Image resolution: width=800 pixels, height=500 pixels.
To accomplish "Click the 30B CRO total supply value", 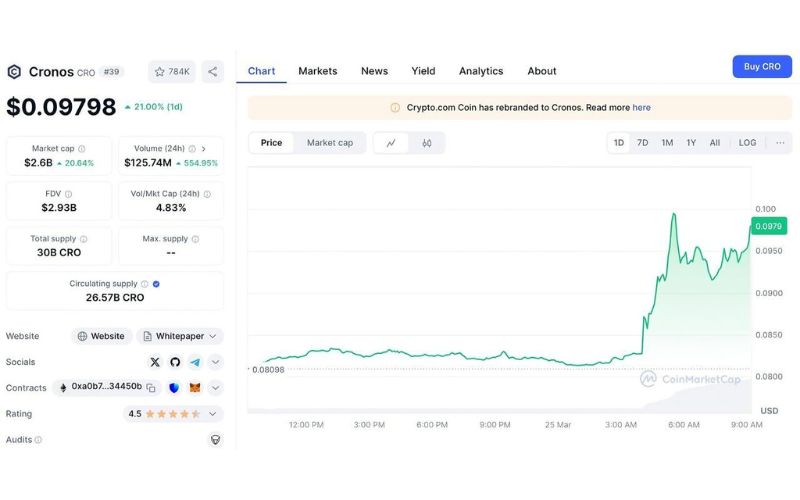I will point(59,253).
